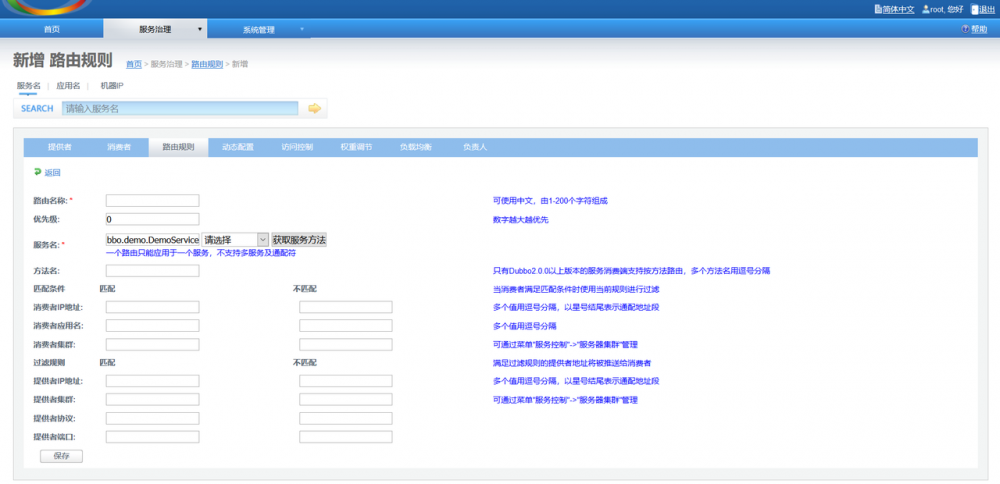Click the 保存 button
Screen dimensions: 1000x484
pyautogui.click(x=61, y=456)
